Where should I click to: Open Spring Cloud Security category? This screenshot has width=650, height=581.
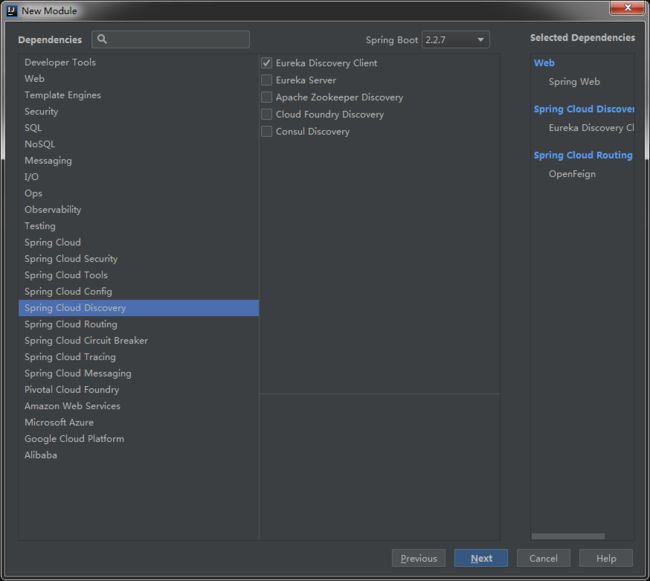[x=138, y=259]
